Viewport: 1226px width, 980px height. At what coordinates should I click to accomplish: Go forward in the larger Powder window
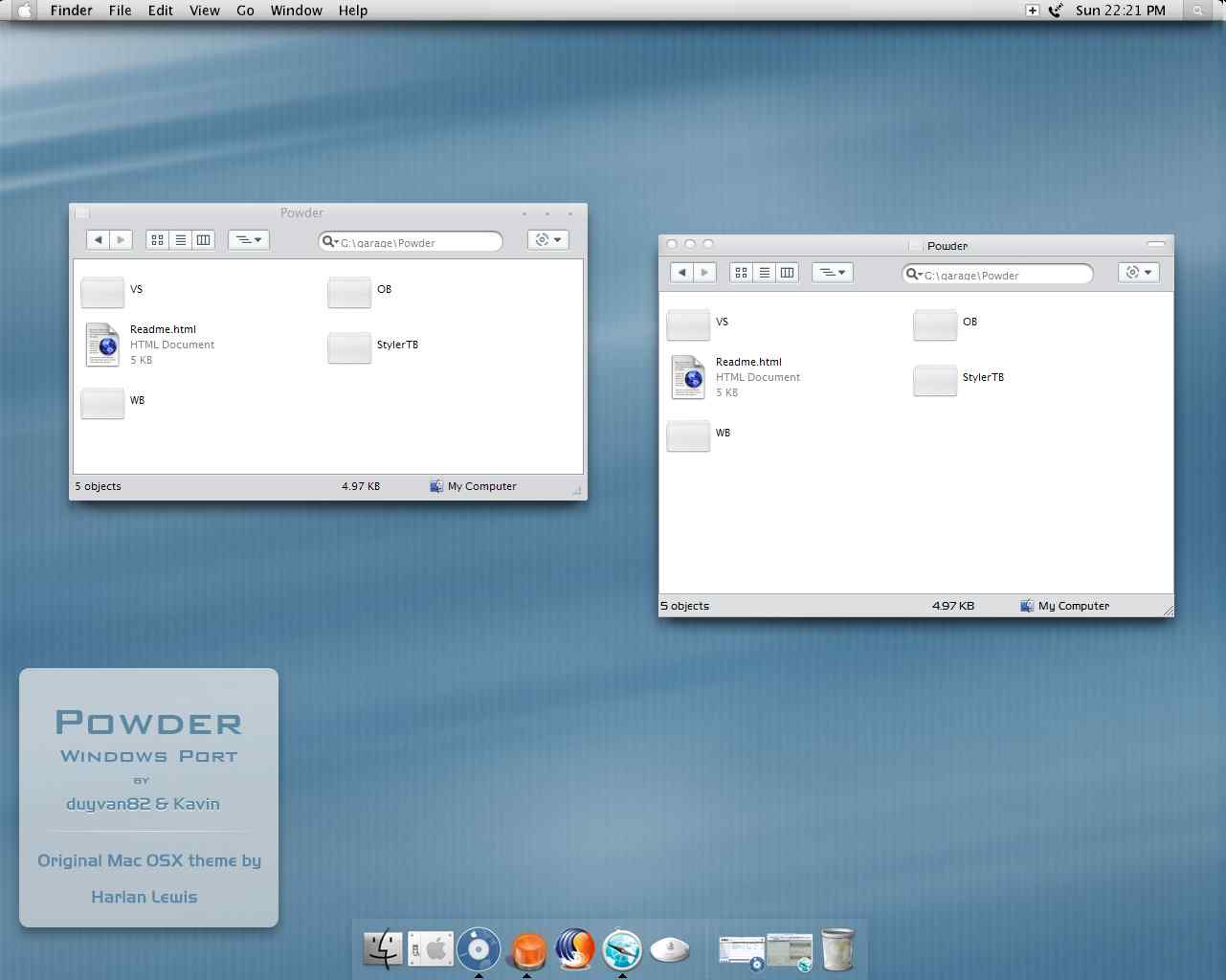[704, 273]
